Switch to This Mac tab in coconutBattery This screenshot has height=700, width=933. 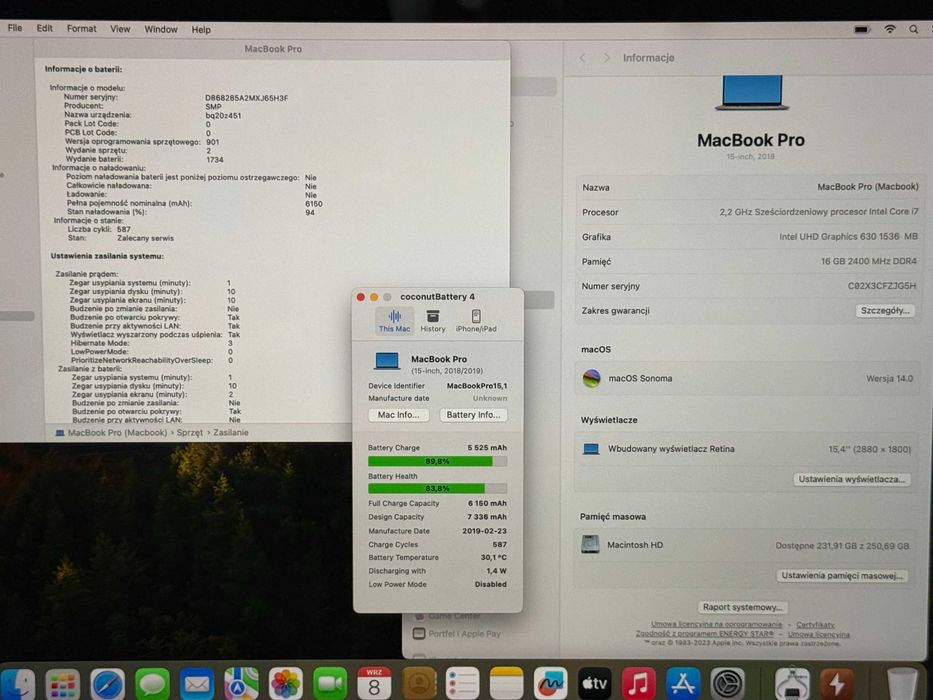click(395, 321)
